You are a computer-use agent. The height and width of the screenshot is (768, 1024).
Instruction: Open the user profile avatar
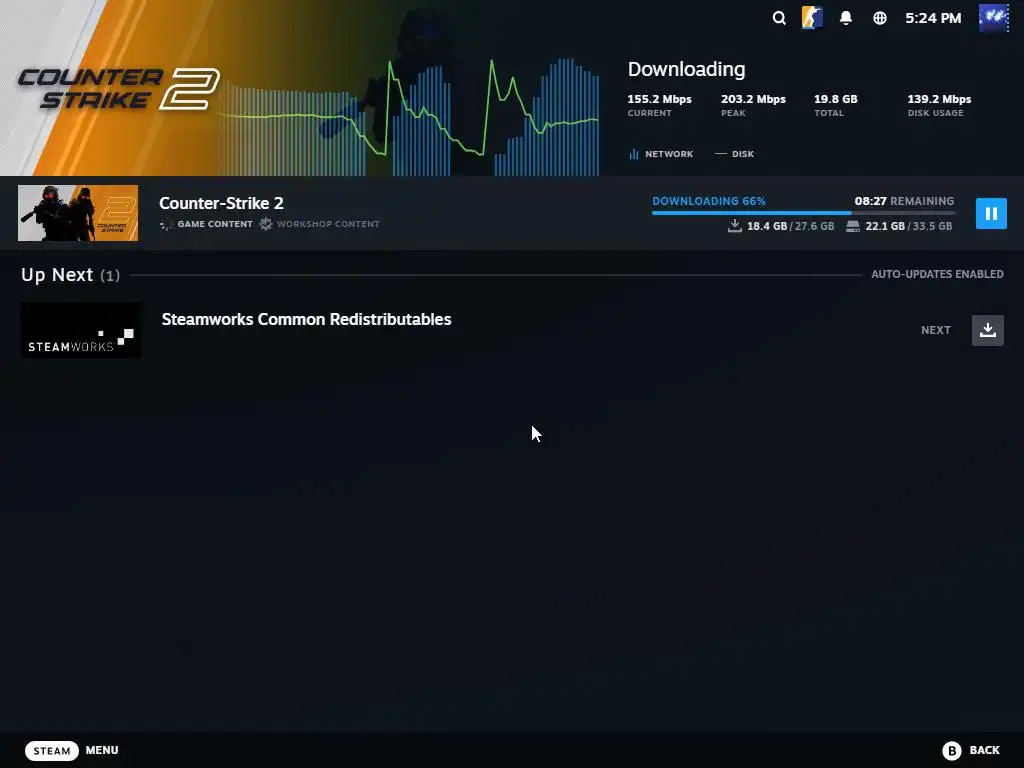click(993, 18)
